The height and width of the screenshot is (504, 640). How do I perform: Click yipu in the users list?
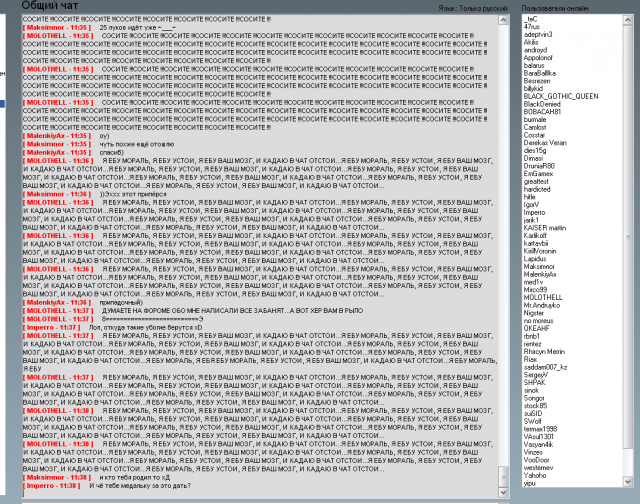(x=529, y=484)
